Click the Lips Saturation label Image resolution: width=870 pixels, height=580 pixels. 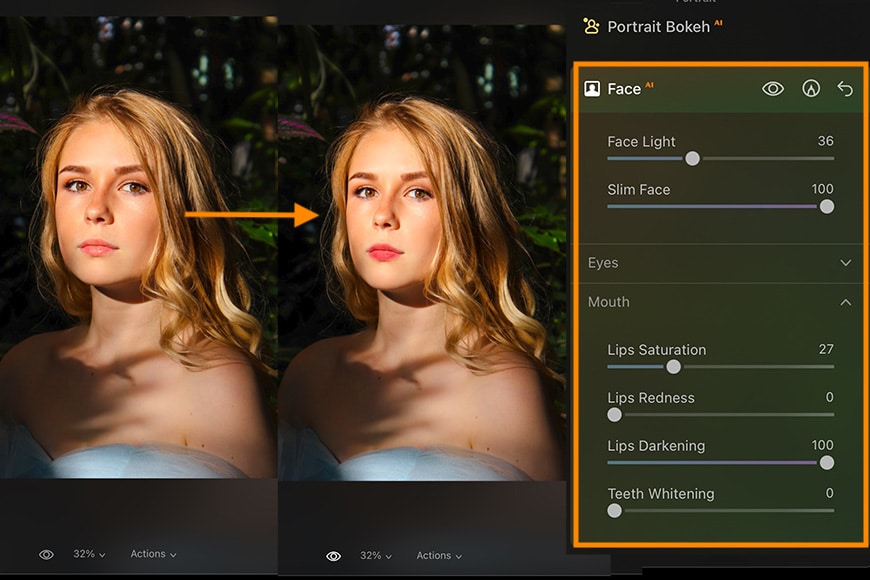[x=657, y=350]
